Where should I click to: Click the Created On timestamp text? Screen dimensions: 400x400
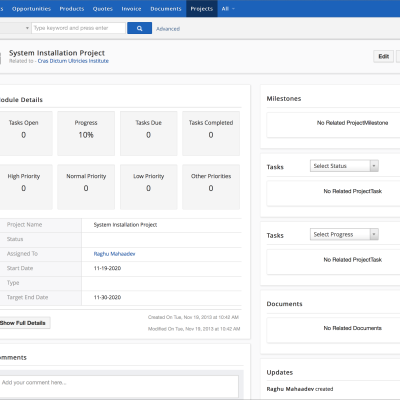[x=193, y=317]
